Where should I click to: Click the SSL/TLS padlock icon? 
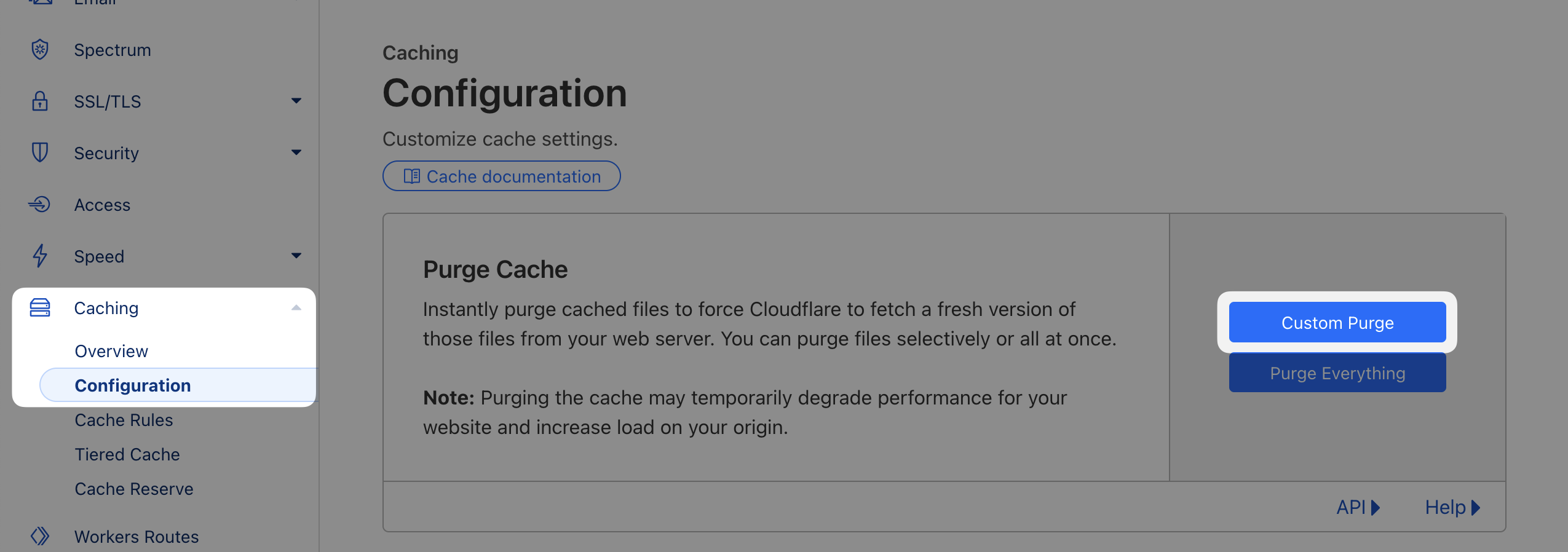(x=40, y=101)
